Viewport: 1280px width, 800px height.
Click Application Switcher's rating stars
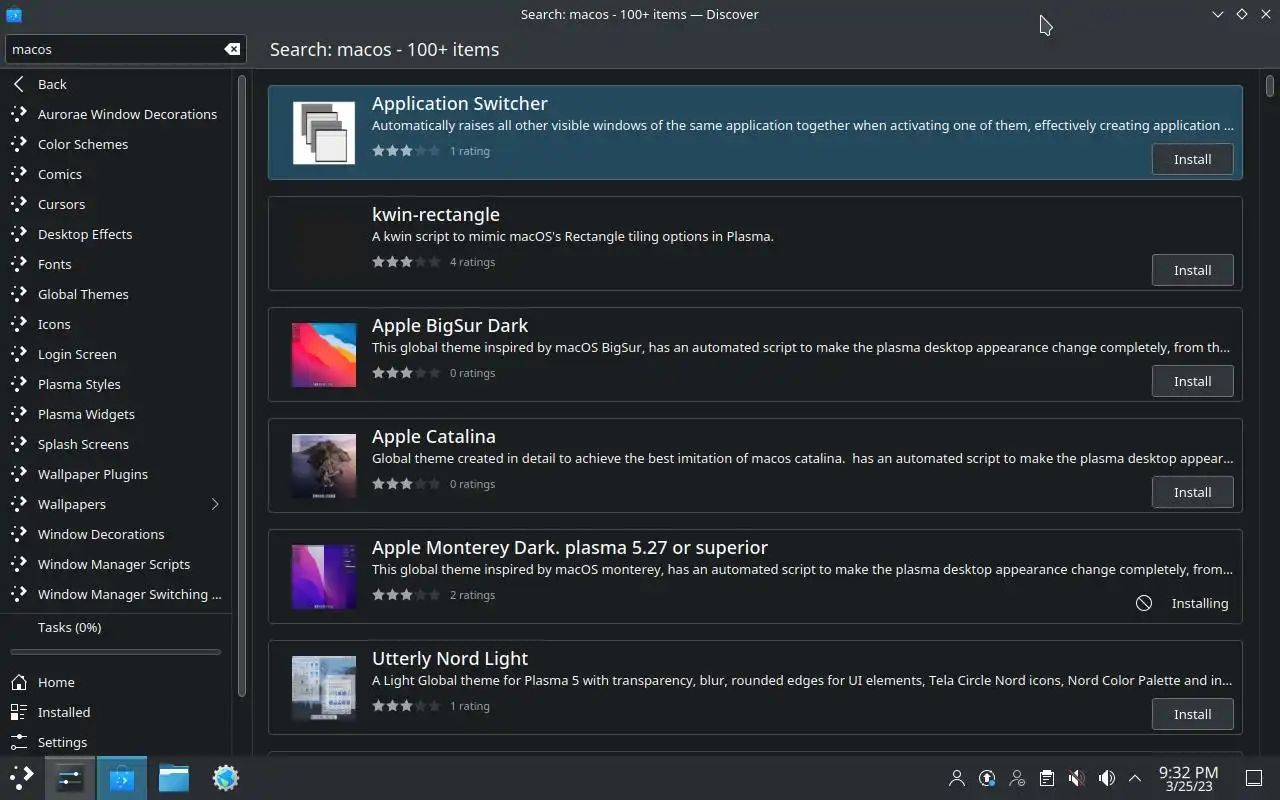[x=406, y=151]
